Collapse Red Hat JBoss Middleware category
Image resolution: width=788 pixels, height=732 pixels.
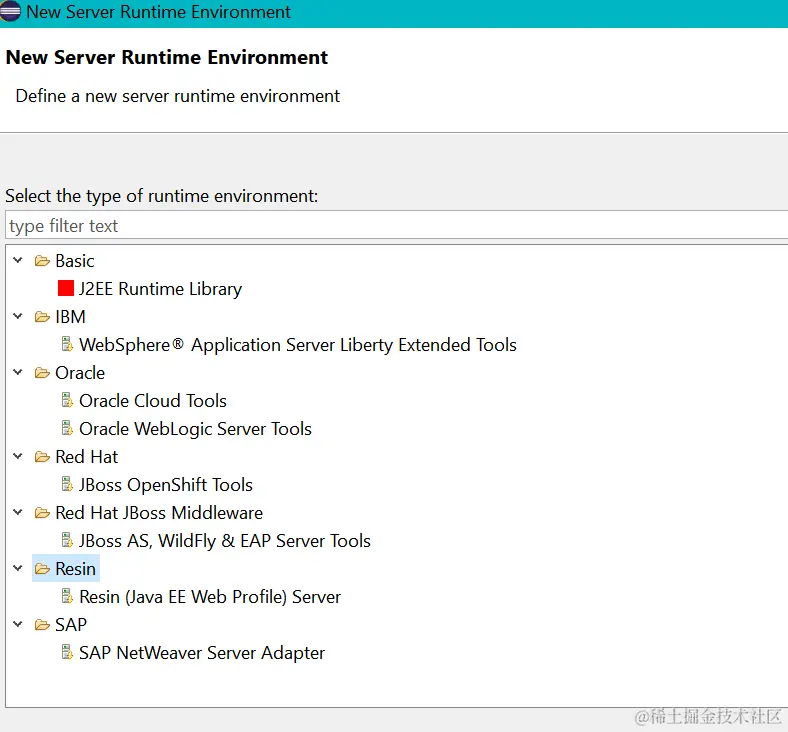pyautogui.click(x=18, y=512)
